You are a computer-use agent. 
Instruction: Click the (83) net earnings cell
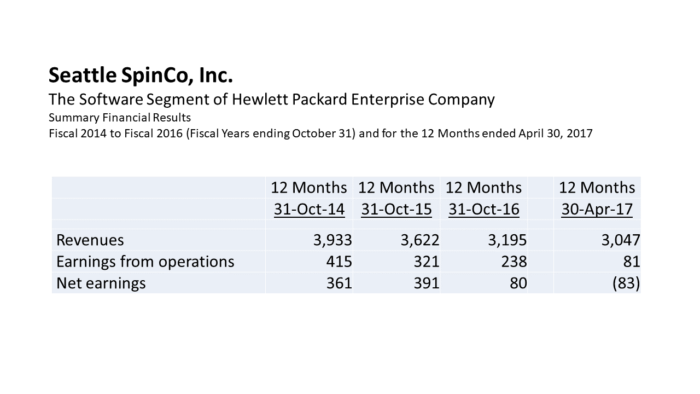(626, 283)
